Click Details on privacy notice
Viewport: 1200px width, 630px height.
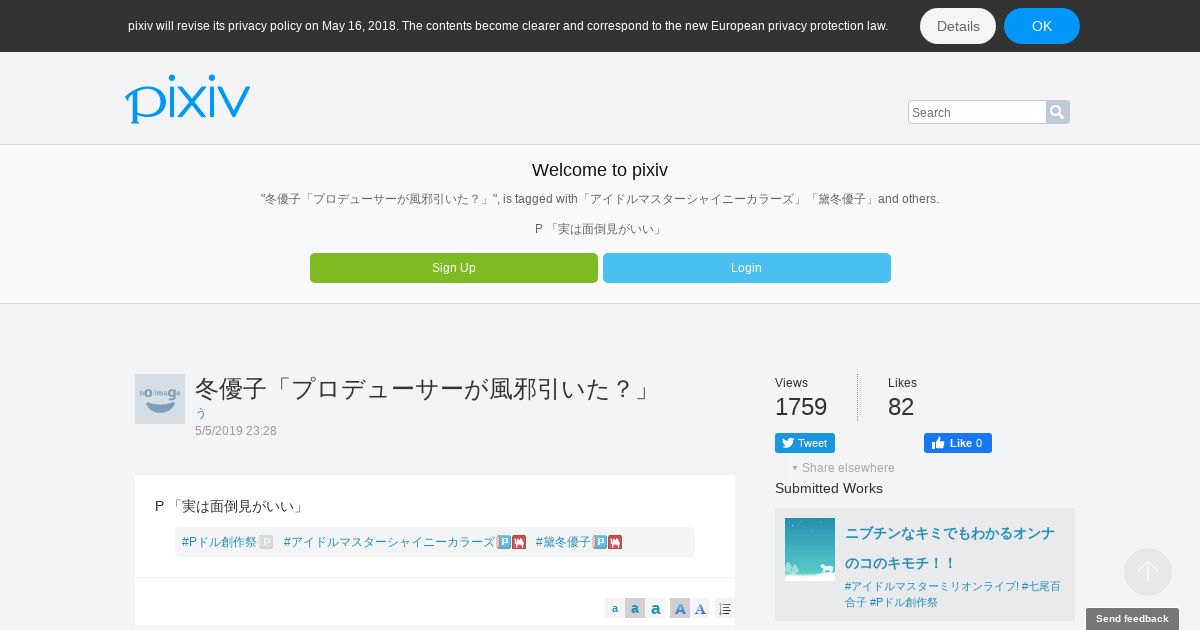[958, 26]
